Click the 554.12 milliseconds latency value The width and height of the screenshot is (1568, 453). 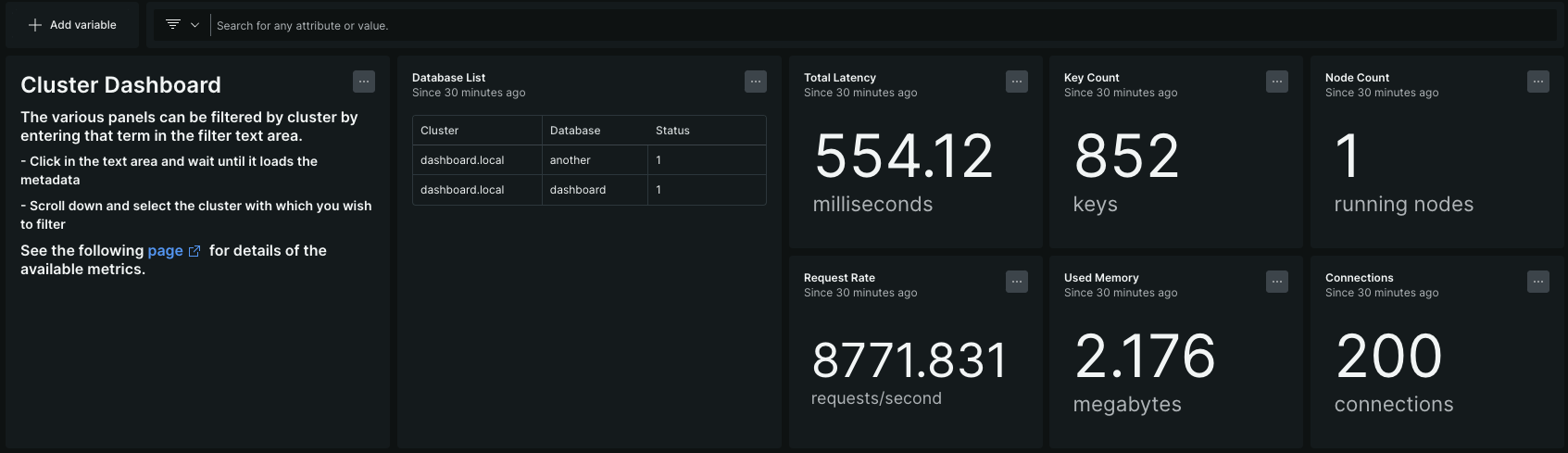pyautogui.click(x=903, y=156)
